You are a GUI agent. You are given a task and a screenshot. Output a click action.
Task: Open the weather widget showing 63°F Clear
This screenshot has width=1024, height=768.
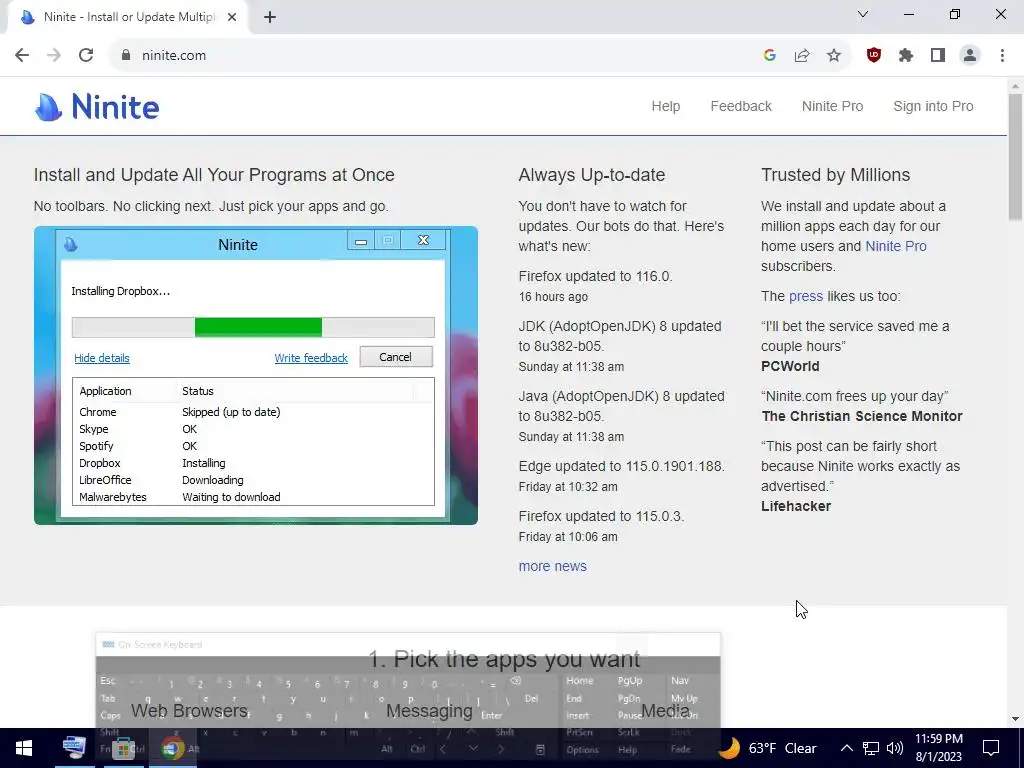click(767, 748)
